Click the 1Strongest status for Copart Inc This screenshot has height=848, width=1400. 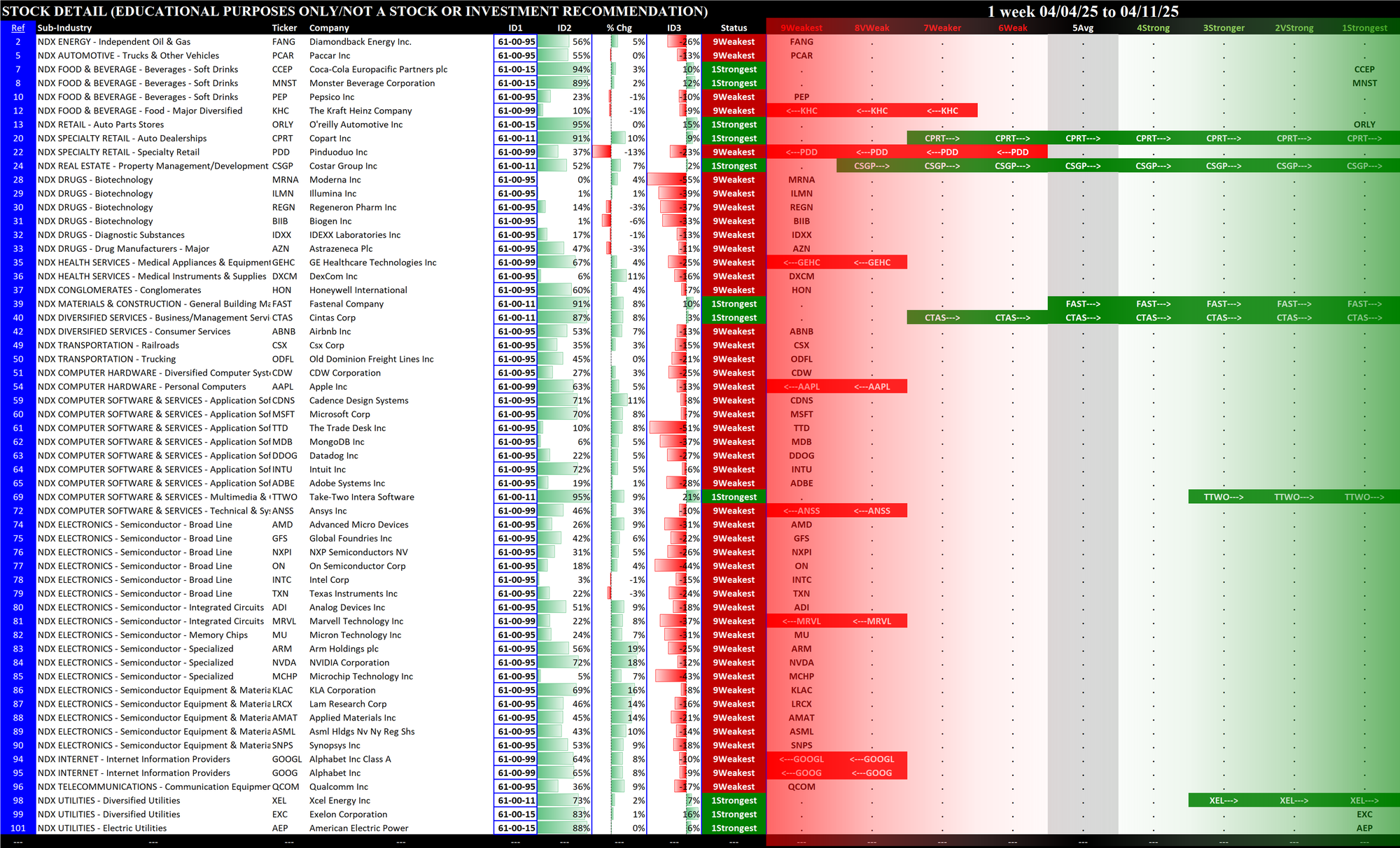pos(734,139)
